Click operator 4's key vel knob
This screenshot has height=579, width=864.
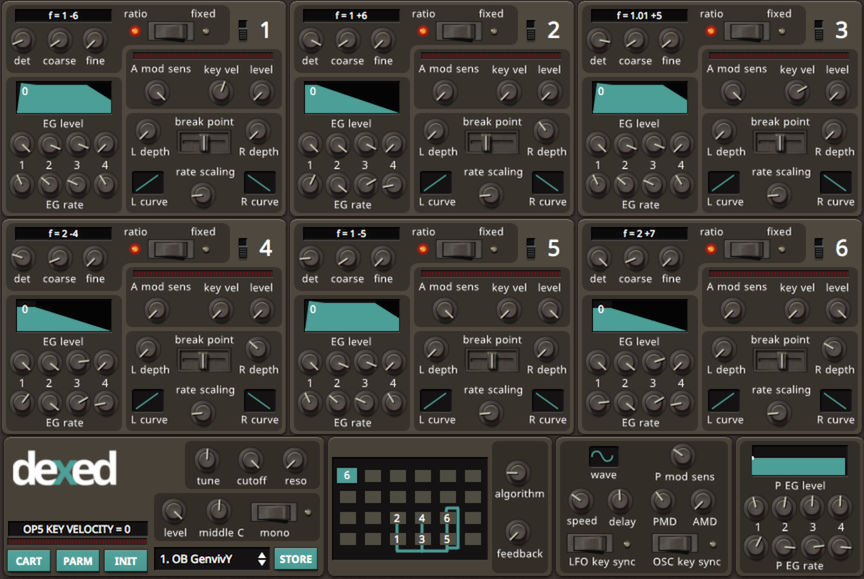[x=220, y=311]
